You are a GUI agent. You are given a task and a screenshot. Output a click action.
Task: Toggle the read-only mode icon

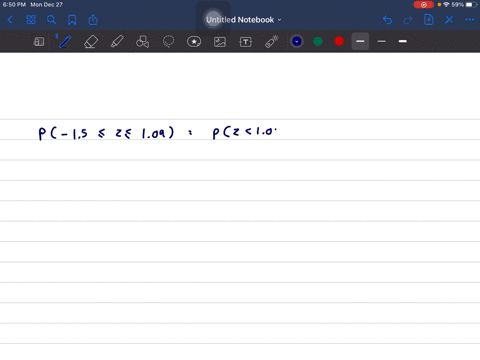(x=39, y=42)
